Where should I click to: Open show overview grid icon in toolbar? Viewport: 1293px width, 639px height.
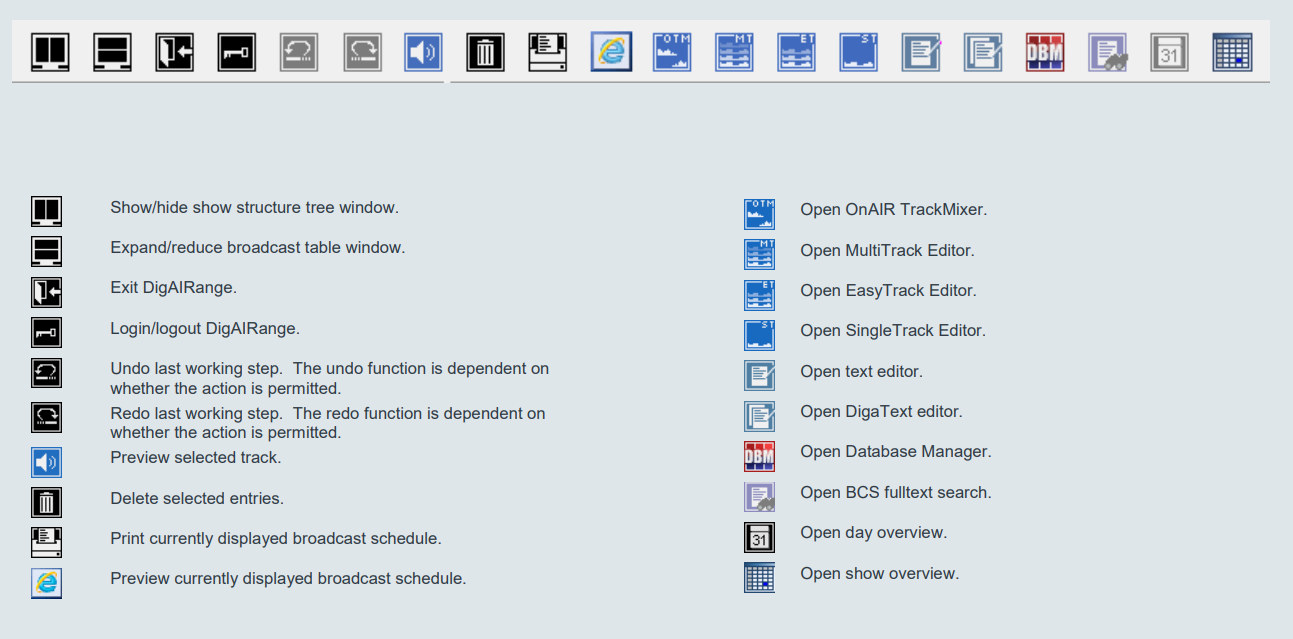click(1232, 52)
